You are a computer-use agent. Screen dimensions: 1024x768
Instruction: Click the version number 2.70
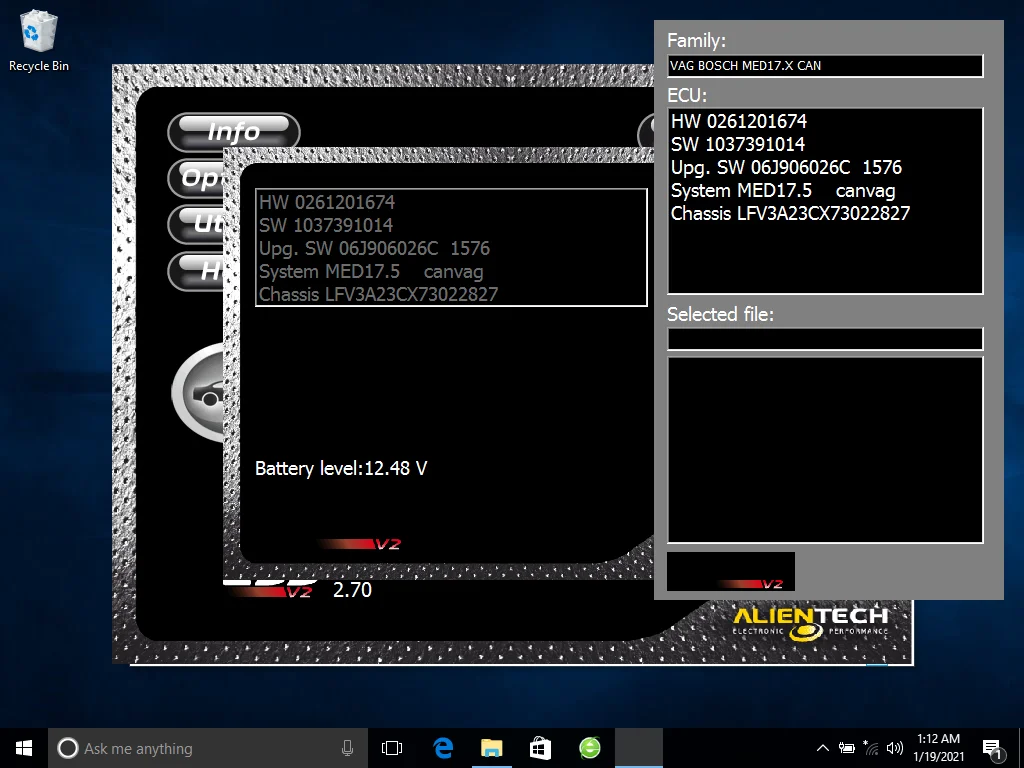click(x=352, y=590)
